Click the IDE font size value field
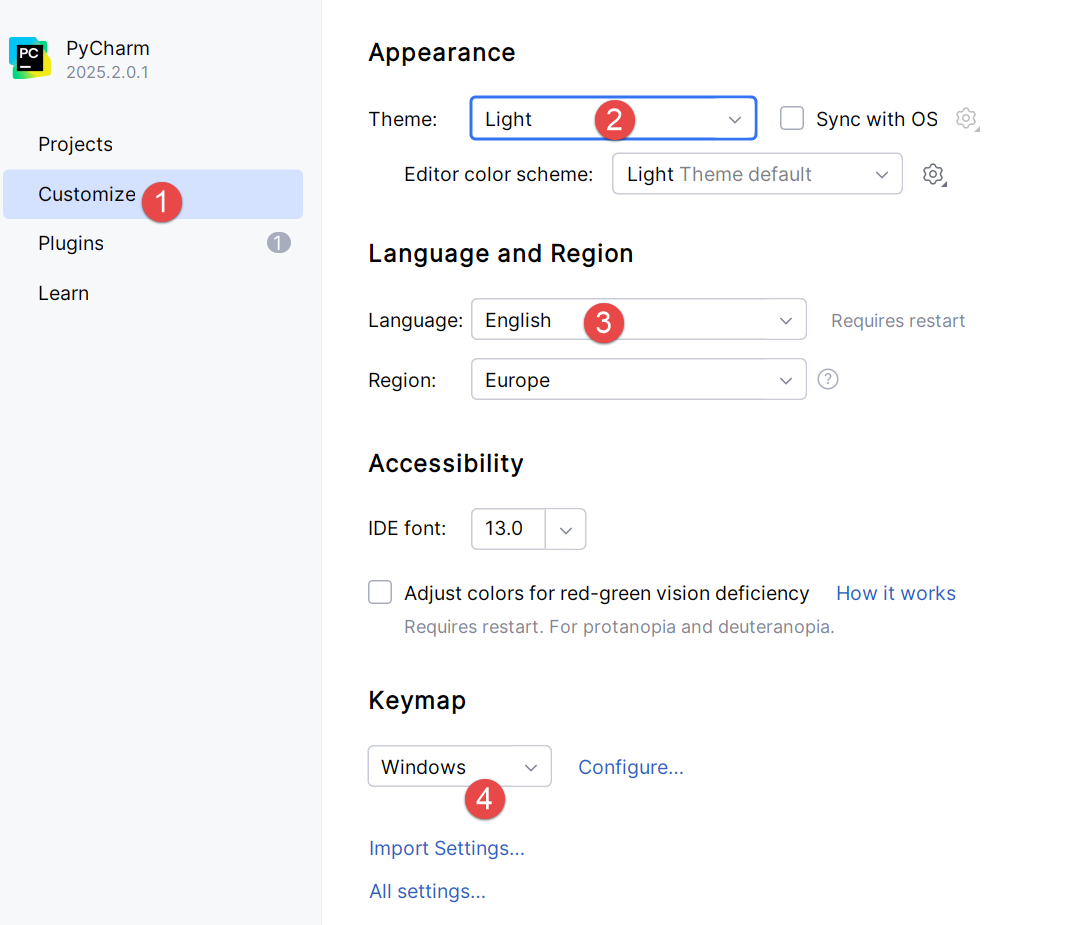This screenshot has height=925, width=1079. coord(506,529)
